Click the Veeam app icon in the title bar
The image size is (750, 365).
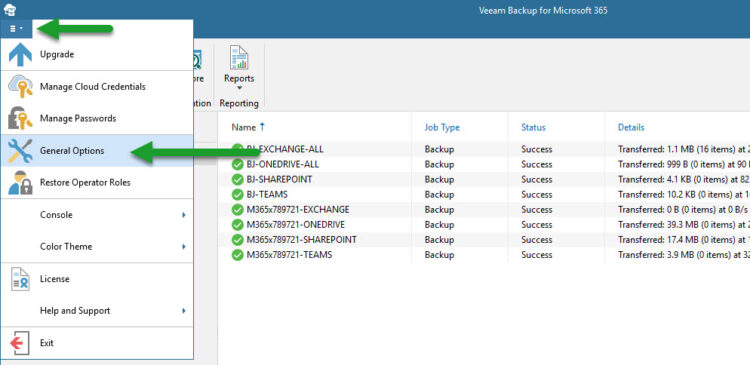coord(10,9)
